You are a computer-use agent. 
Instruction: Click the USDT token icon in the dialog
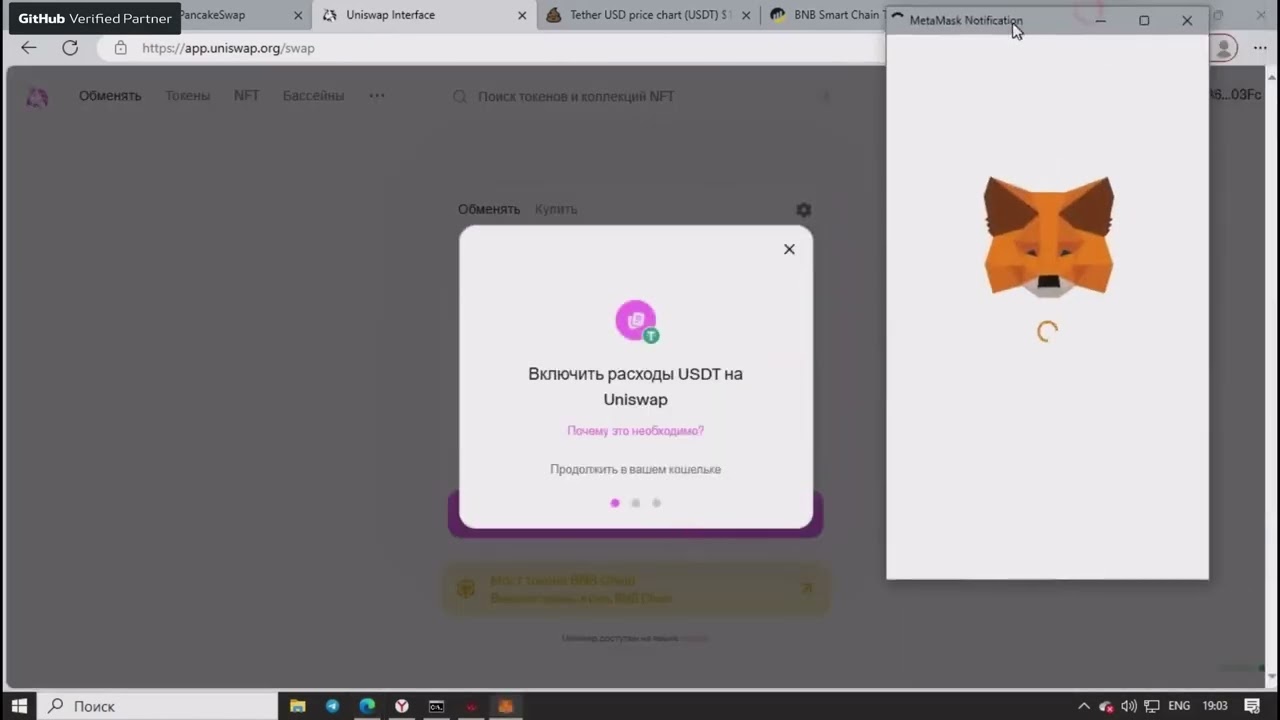point(651,336)
